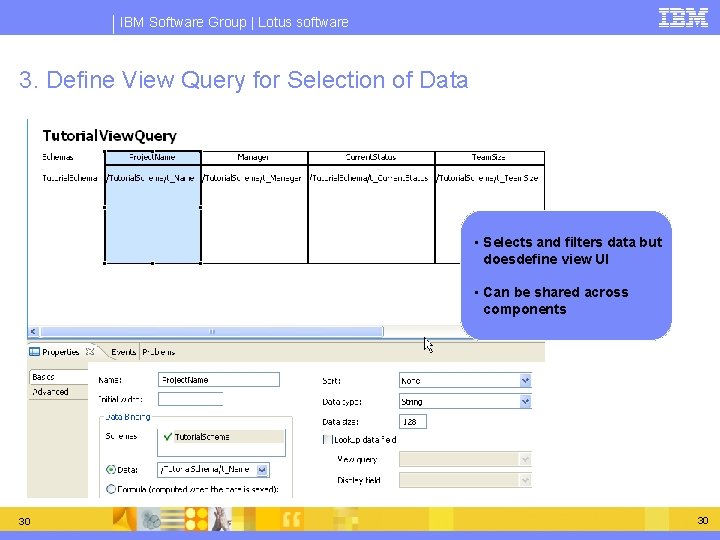
Task: Switch to the Problems tab
Action: pyautogui.click(x=158, y=352)
